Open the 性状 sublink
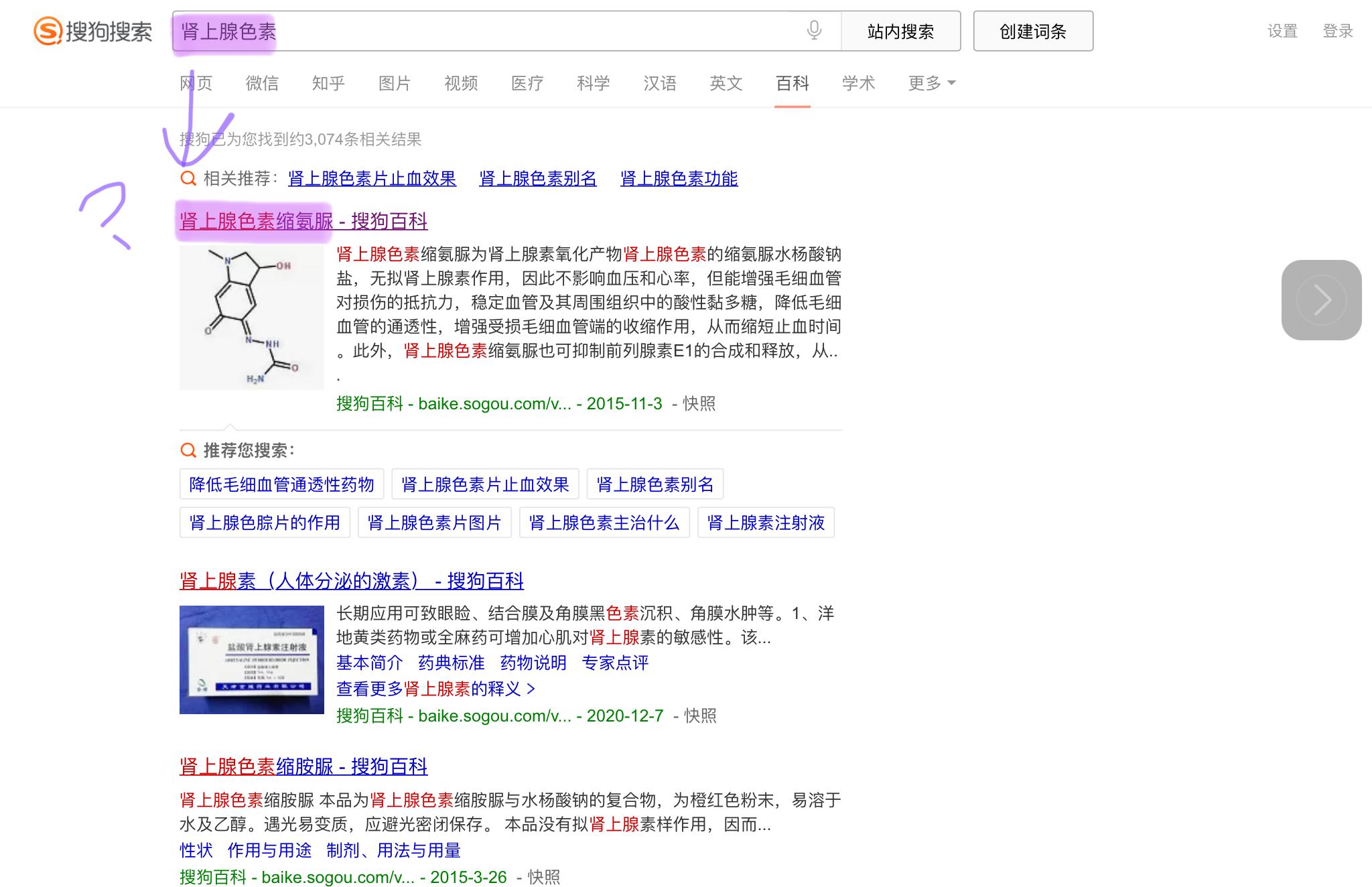 (196, 851)
